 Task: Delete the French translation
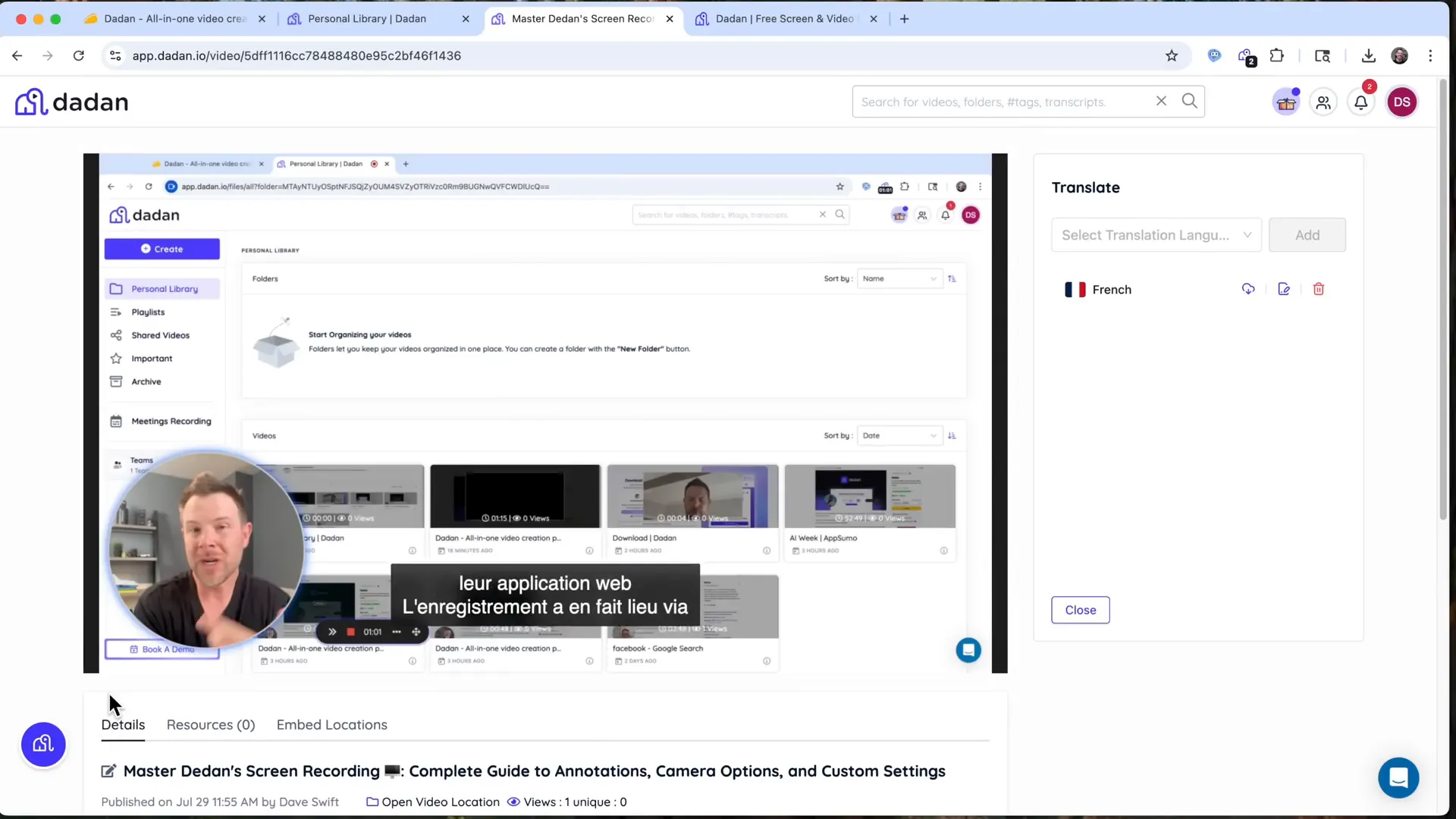pyautogui.click(x=1319, y=289)
